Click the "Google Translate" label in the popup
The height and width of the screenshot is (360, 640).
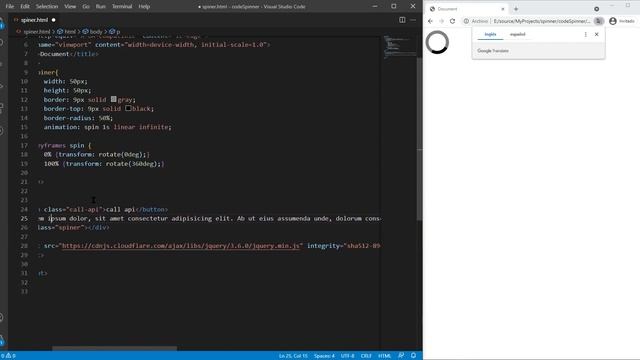(x=493, y=51)
